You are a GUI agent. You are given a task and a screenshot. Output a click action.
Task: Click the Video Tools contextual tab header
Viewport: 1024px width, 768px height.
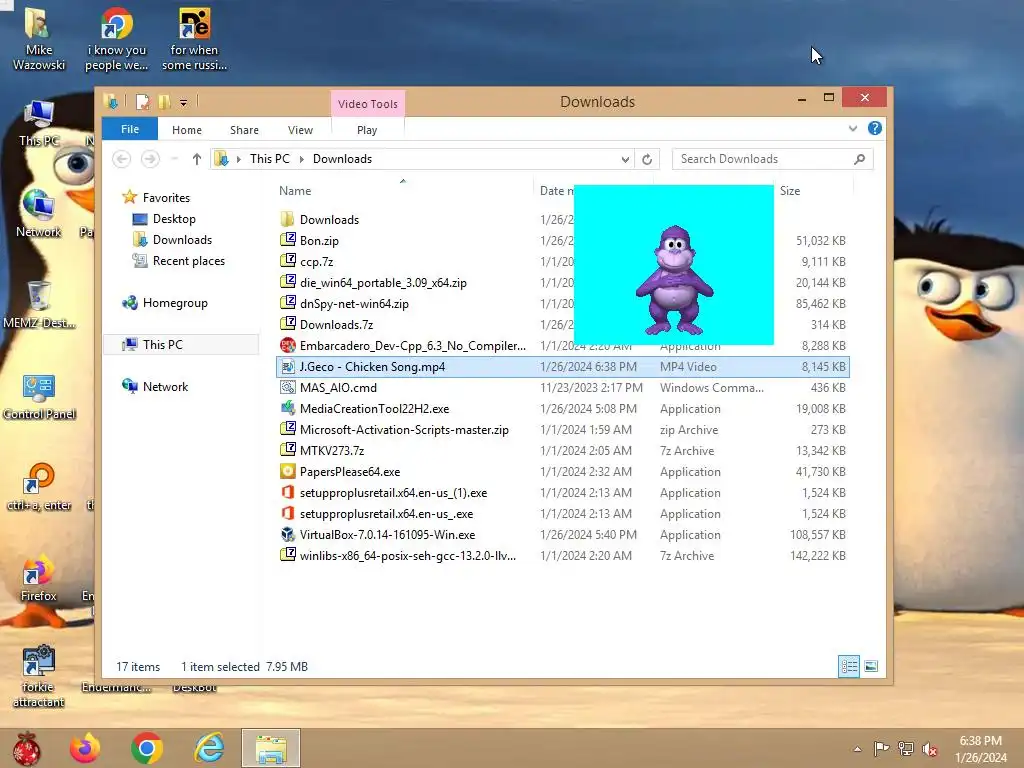pyautogui.click(x=368, y=104)
